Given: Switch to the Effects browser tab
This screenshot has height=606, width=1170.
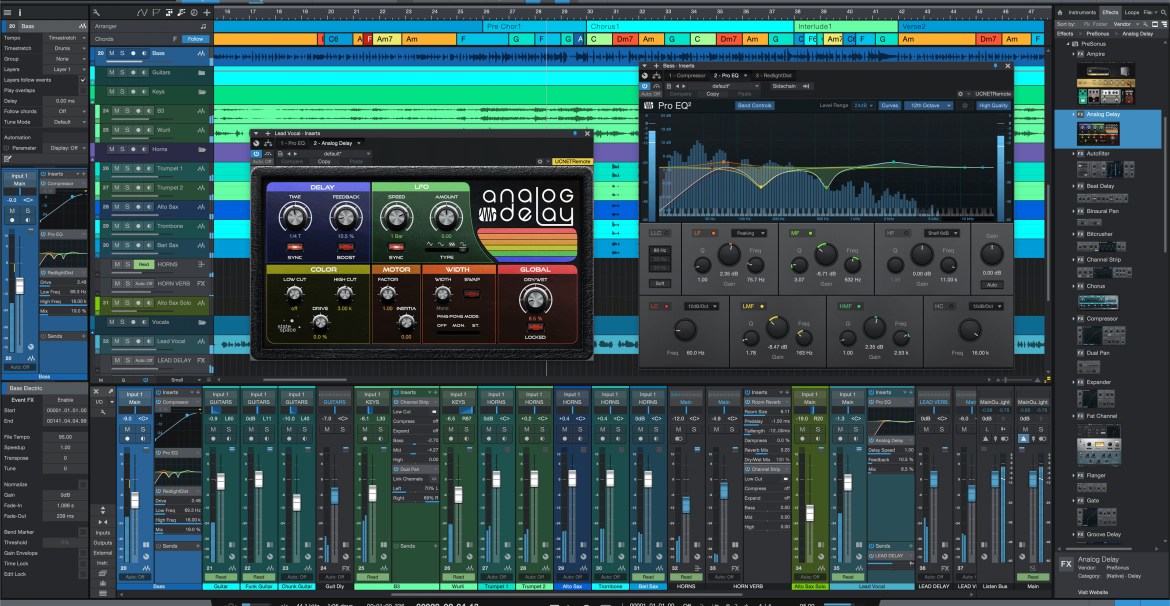Looking at the screenshot, I should pyautogui.click(x=1110, y=13).
